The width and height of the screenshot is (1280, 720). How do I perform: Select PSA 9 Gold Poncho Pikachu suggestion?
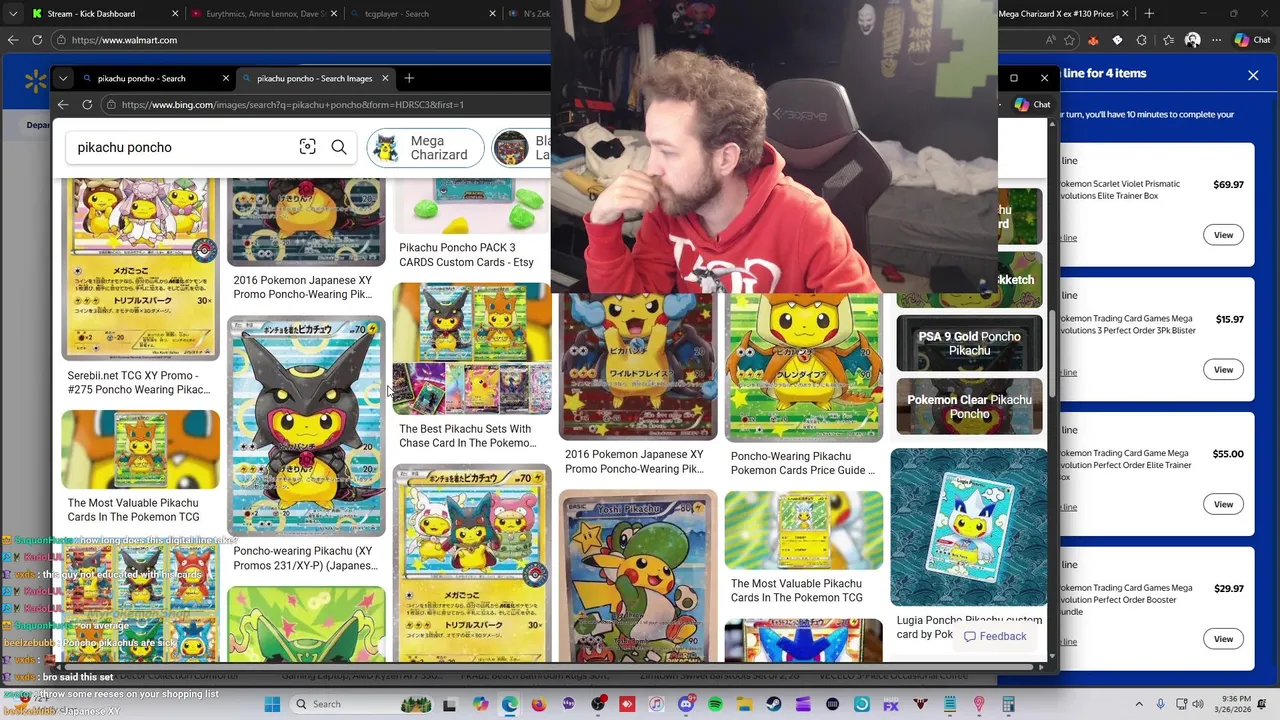point(969,343)
